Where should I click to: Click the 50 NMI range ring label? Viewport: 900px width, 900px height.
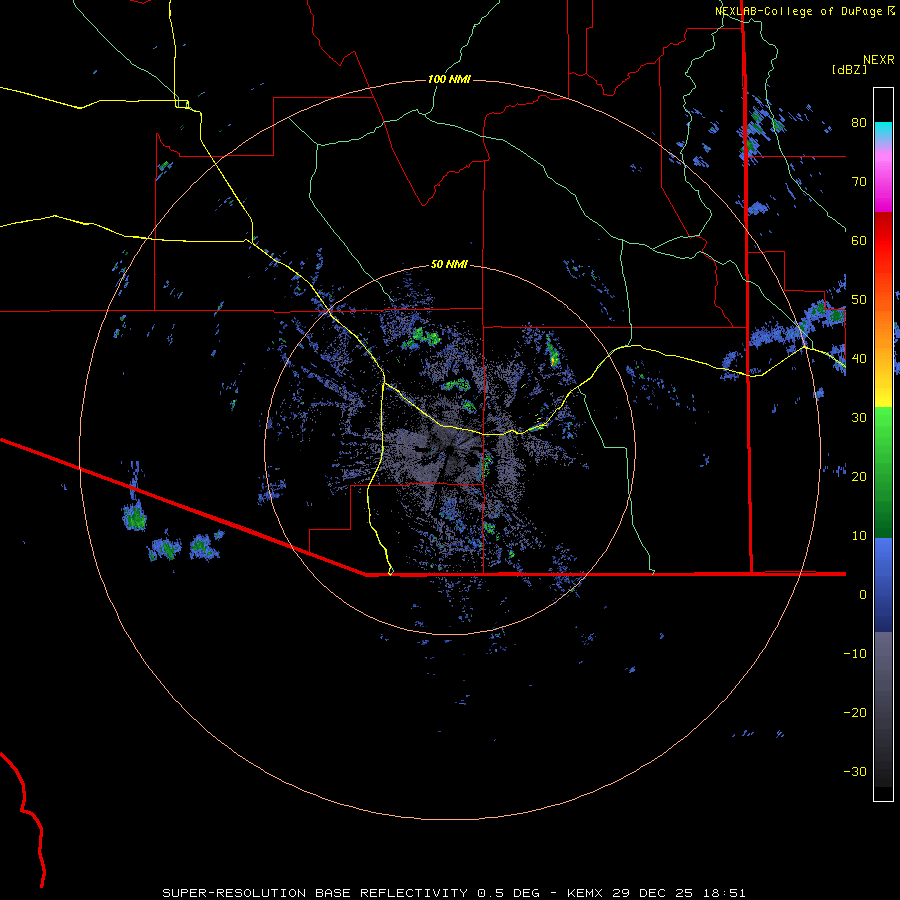click(x=449, y=264)
